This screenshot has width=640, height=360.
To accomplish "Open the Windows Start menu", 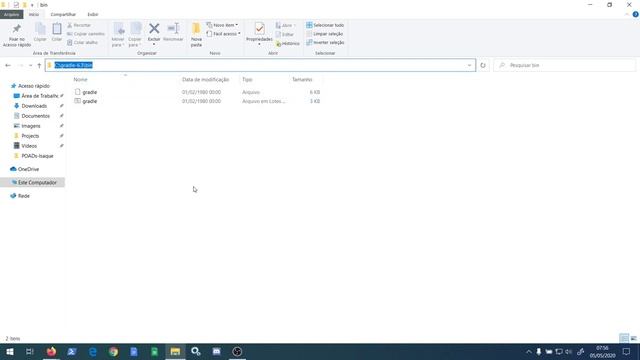I will 9,351.
